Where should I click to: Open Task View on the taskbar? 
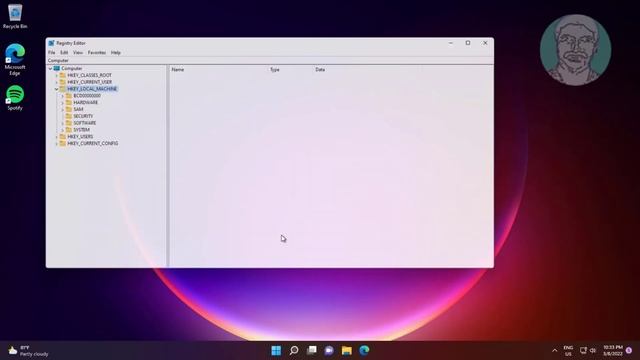coord(312,351)
